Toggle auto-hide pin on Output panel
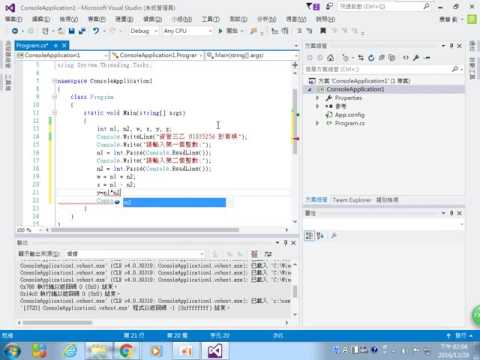 click(x=285, y=243)
